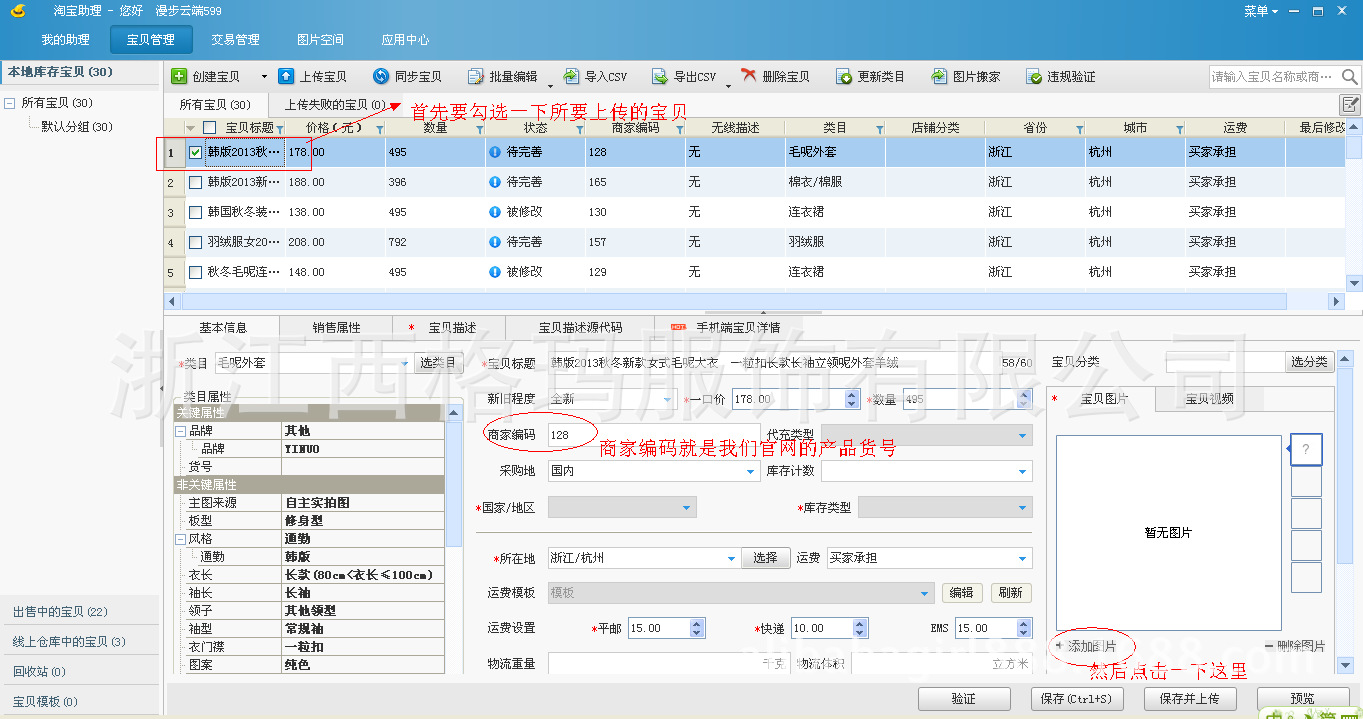This screenshot has height=719, width=1363.
Task: Increase EMS fee using the stepper
Action: click(x=1022, y=623)
